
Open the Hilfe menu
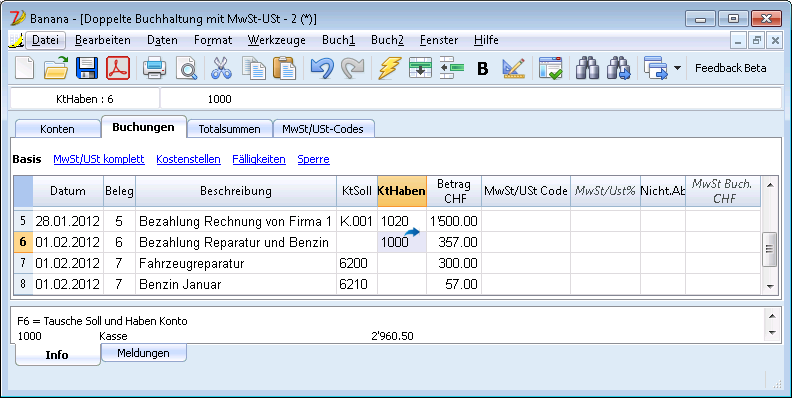[486, 40]
